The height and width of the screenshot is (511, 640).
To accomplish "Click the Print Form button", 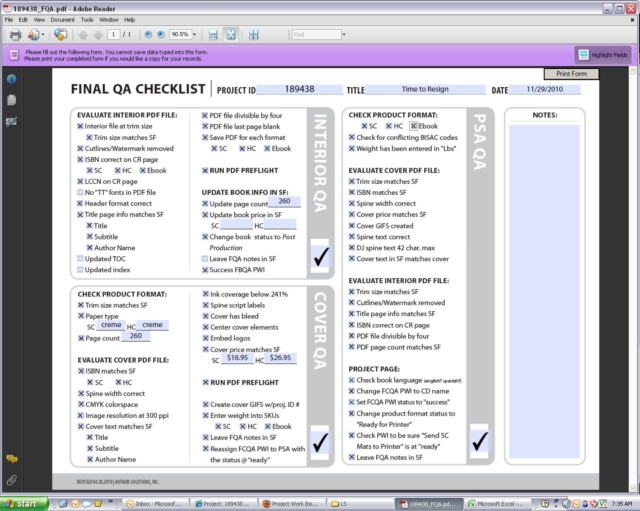I will click(573, 74).
